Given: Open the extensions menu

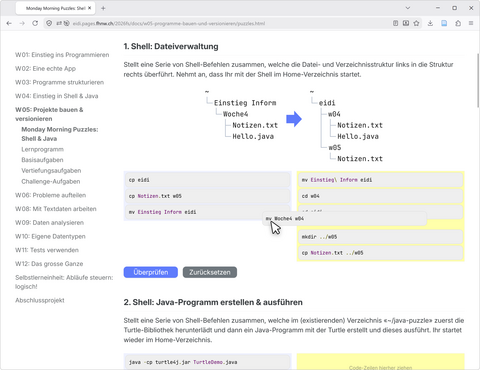Looking at the screenshot, I should [x=458, y=23].
